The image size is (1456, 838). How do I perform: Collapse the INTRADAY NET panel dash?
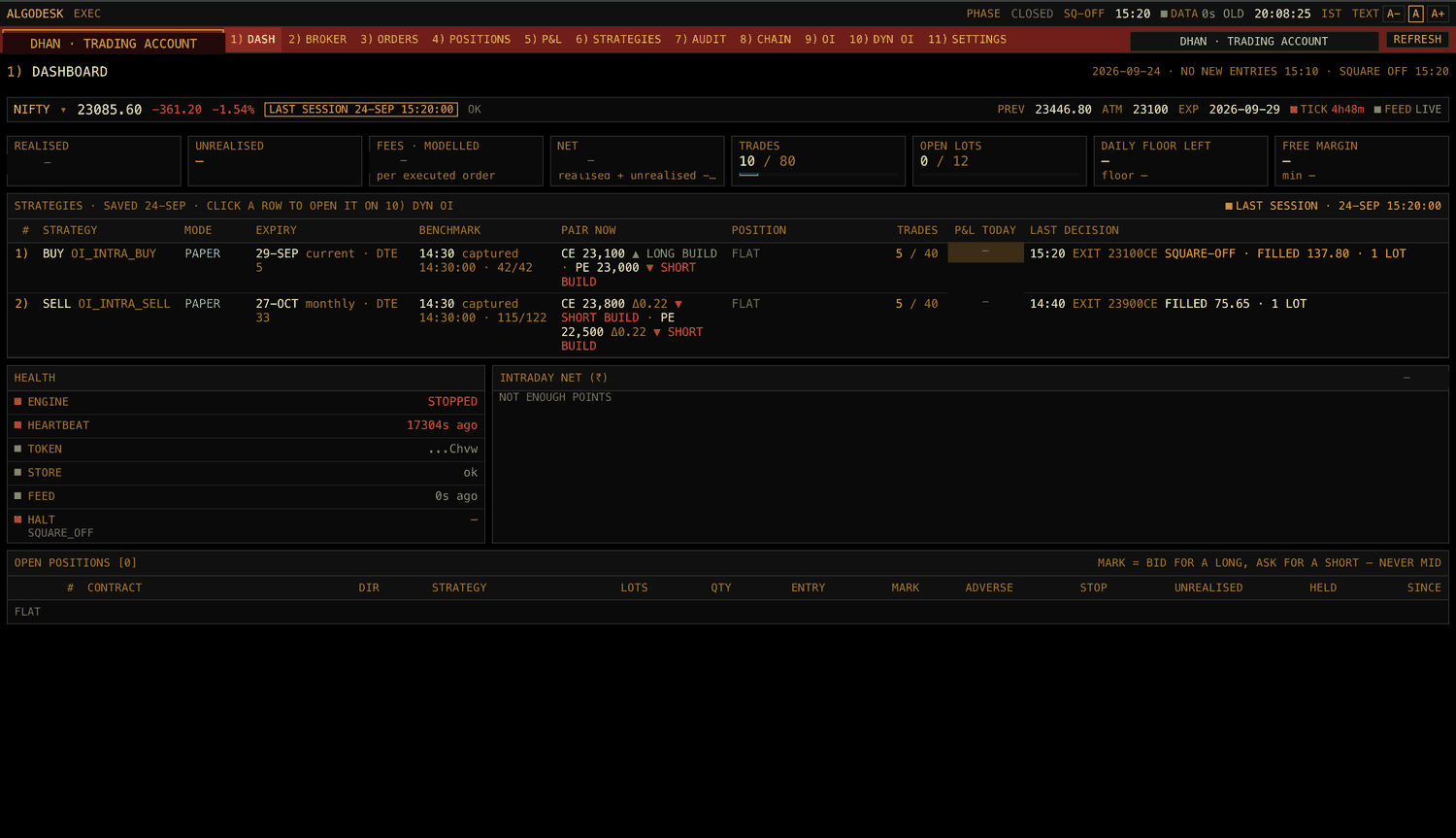point(1406,378)
